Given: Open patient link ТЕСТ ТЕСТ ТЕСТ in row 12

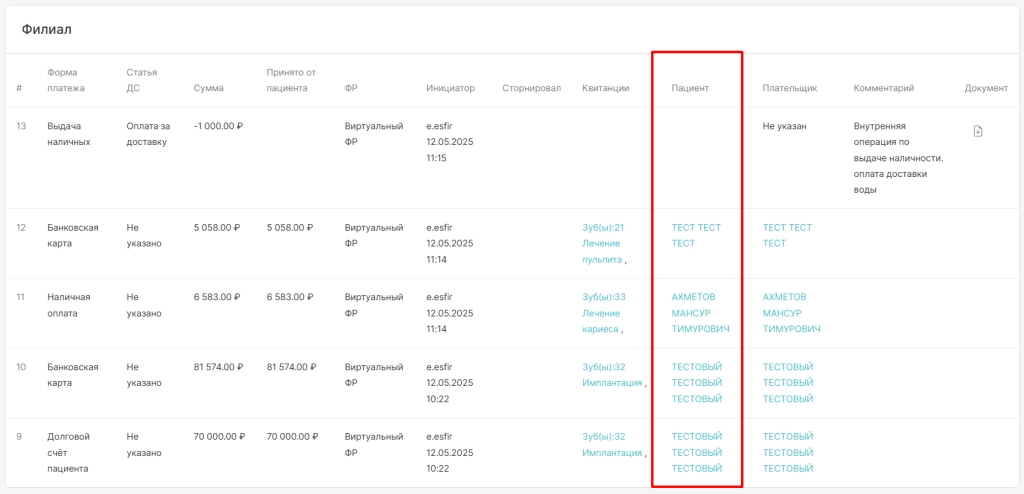Looking at the screenshot, I should (x=696, y=235).
